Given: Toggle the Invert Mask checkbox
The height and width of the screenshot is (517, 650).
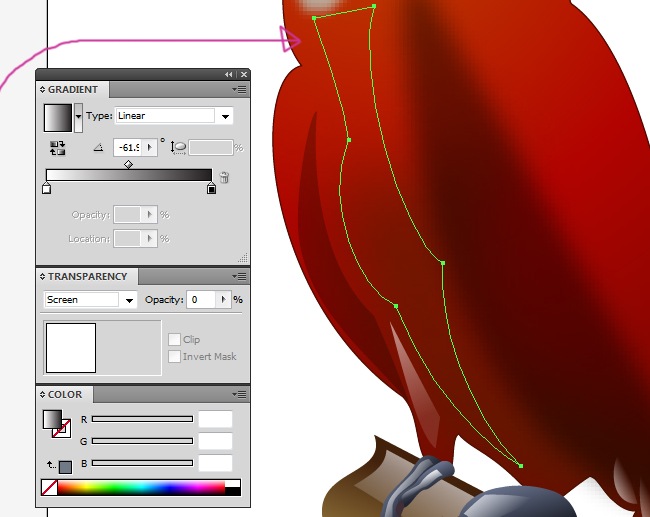Looking at the screenshot, I should point(174,357).
